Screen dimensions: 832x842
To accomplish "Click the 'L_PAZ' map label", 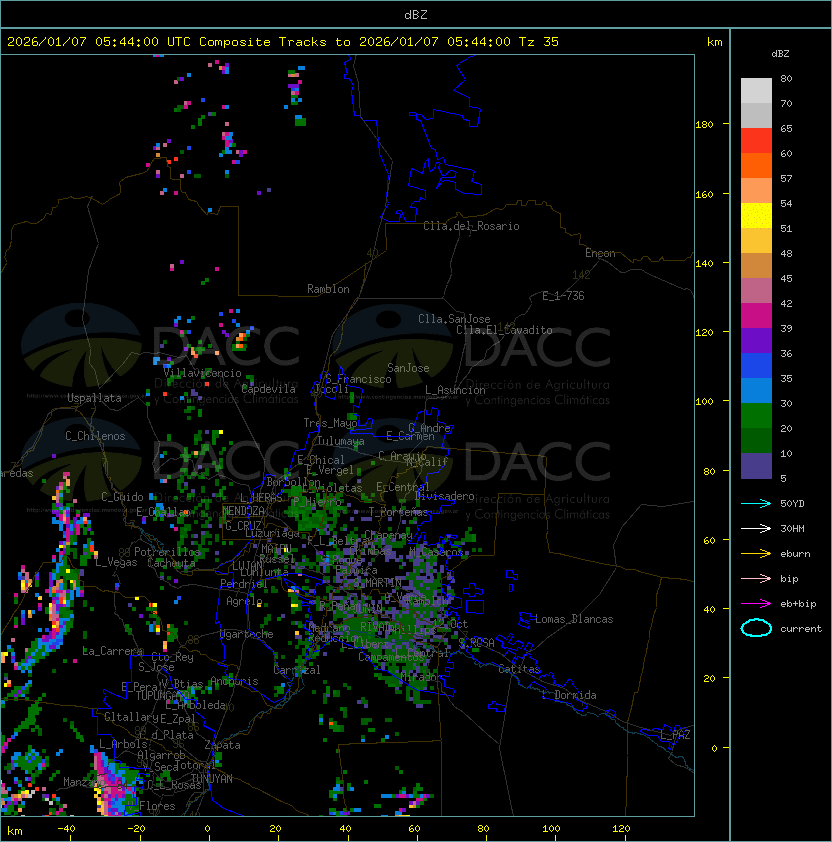I will (675, 735).
